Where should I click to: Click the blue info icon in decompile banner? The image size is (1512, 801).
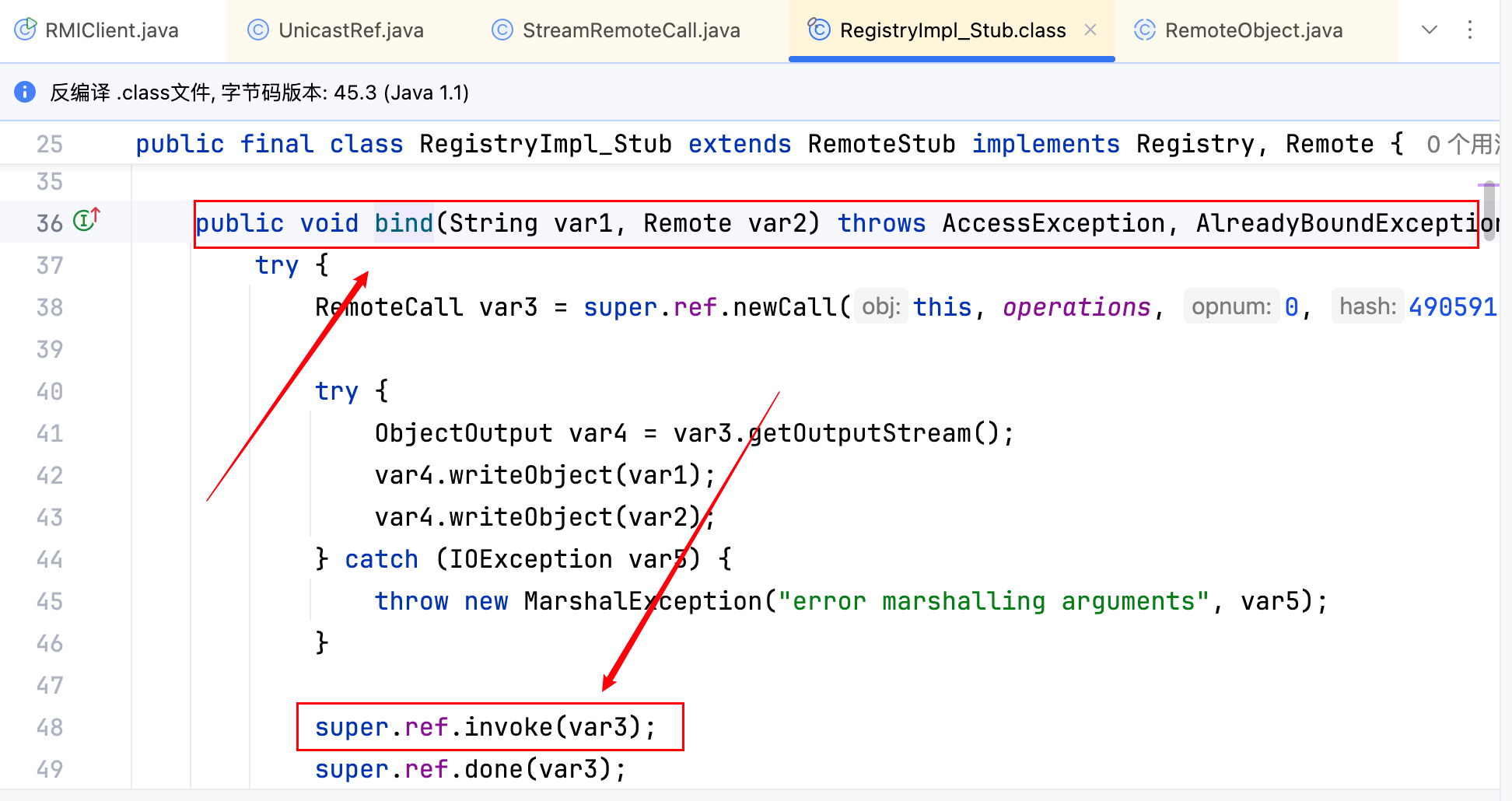25,92
